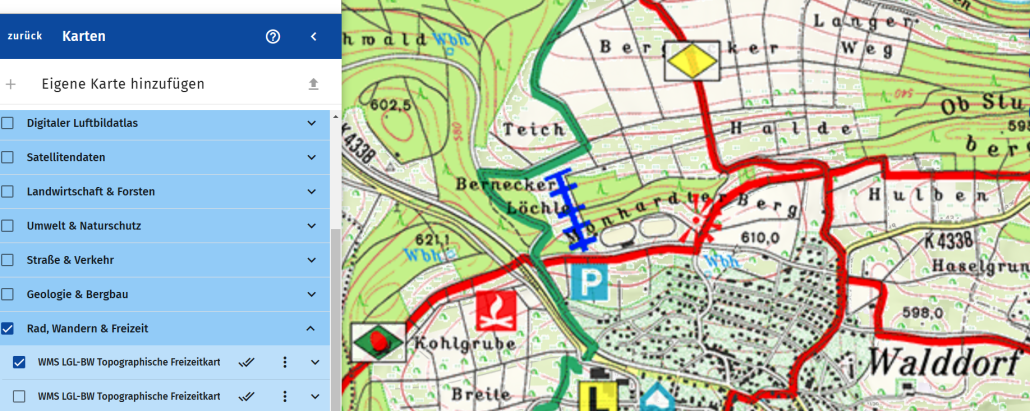Select the Landwirtschaft & Forsten category

(91, 191)
